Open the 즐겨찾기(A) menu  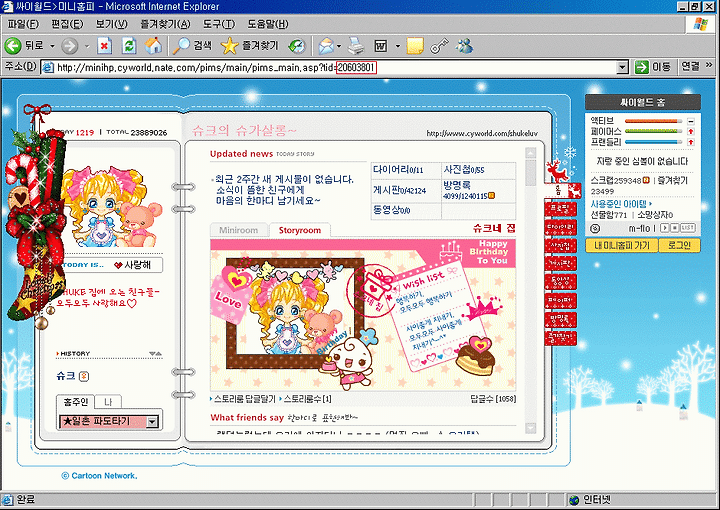(x=165, y=24)
